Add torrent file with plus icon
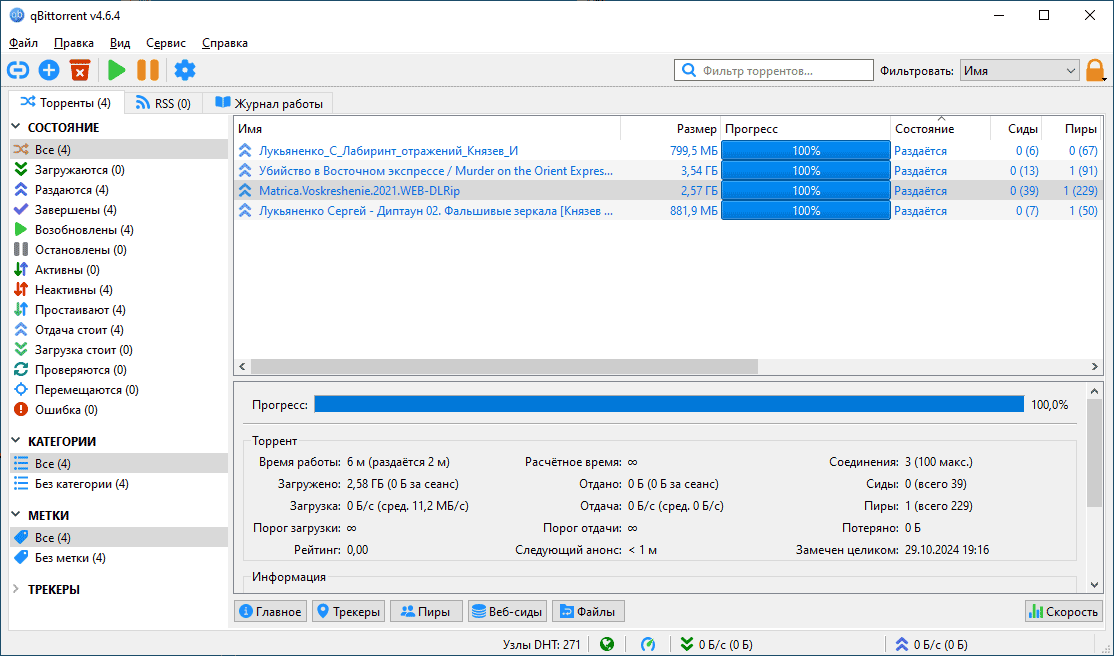The image size is (1114, 656). [49, 70]
